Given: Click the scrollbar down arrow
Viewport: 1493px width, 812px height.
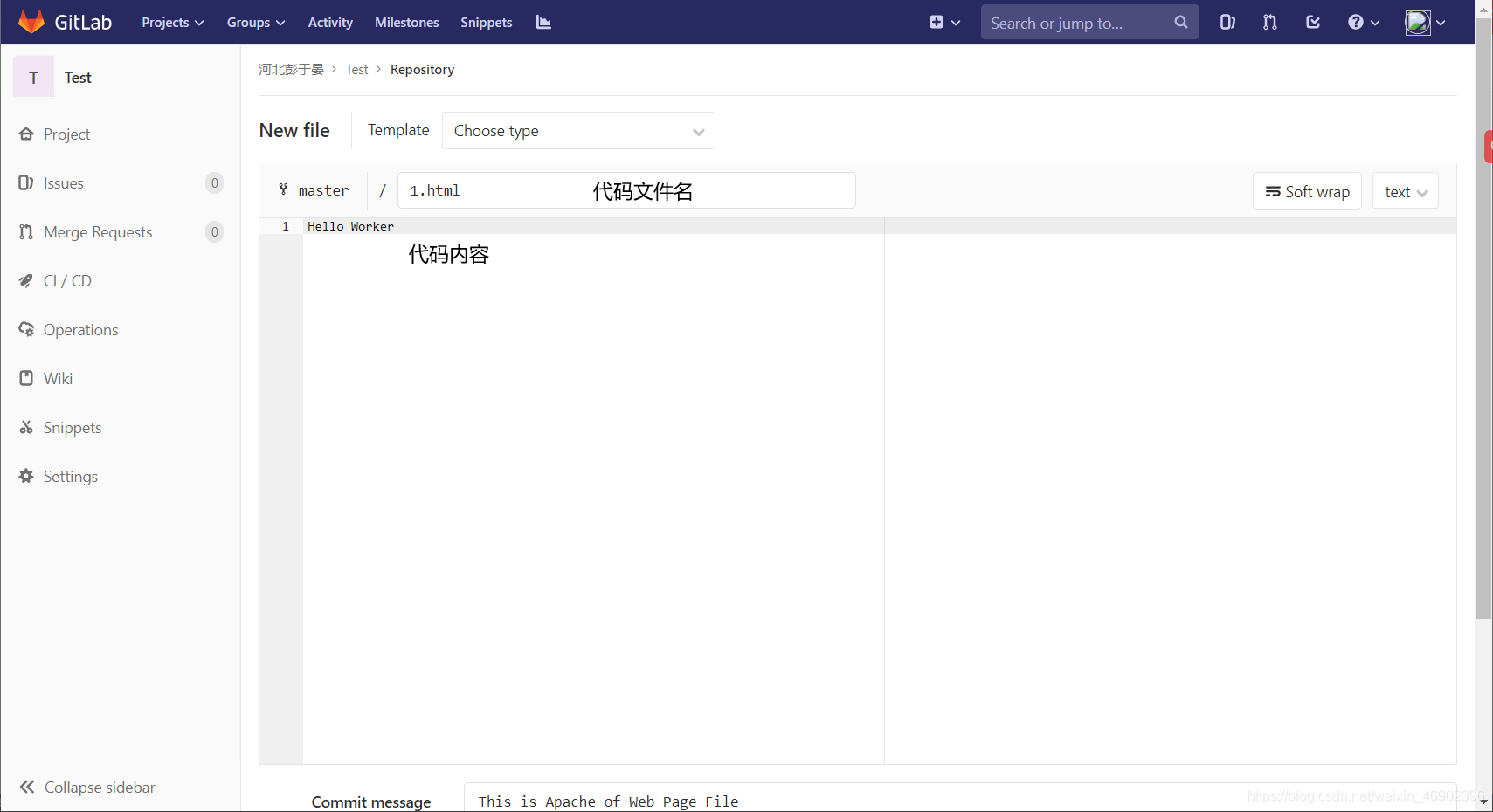Looking at the screenshot, I should pos(1483,802).
